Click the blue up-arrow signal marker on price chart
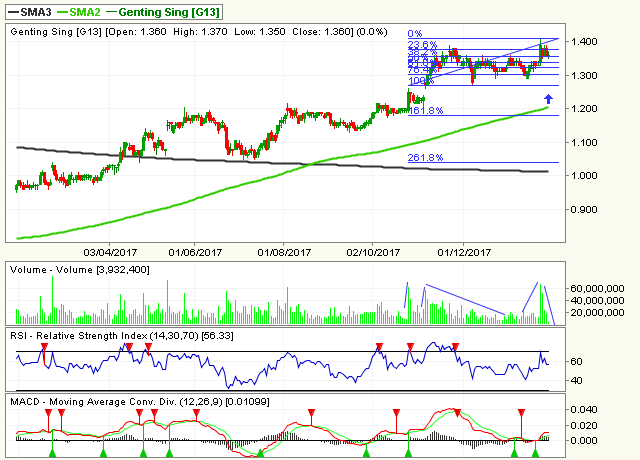 [x=549, y=99]
